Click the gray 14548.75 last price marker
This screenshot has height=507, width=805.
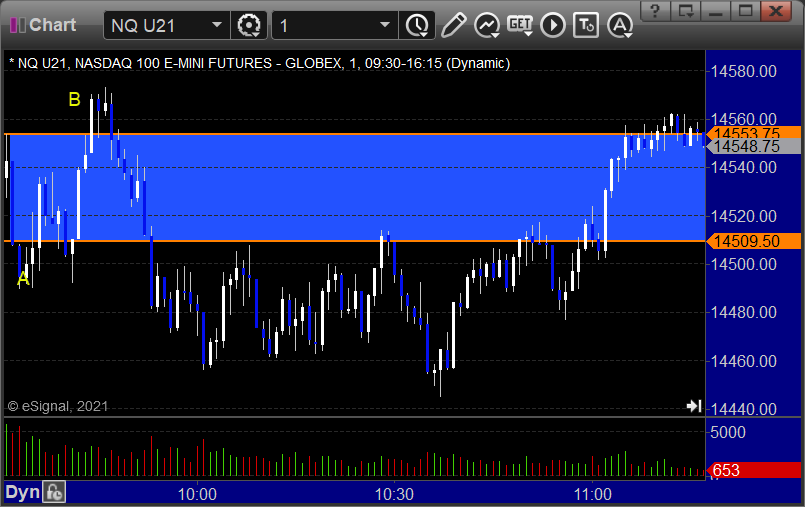click(754, 146)
